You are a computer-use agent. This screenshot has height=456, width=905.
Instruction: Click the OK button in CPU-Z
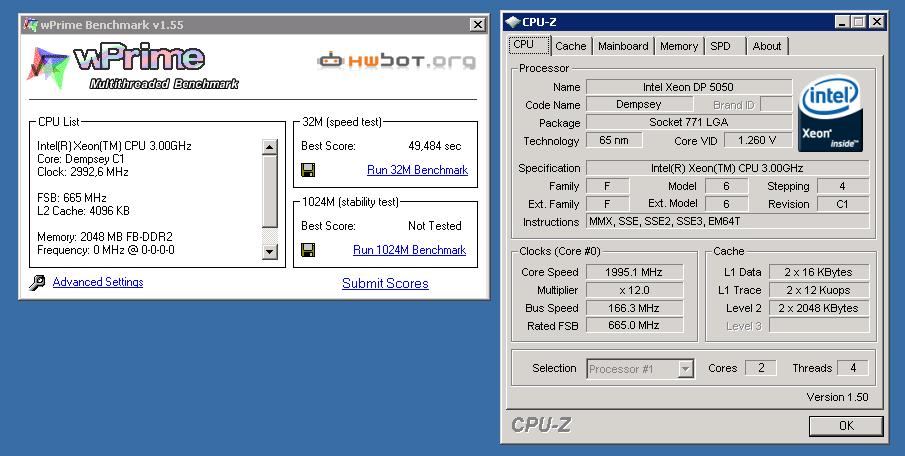pos(846,426)
